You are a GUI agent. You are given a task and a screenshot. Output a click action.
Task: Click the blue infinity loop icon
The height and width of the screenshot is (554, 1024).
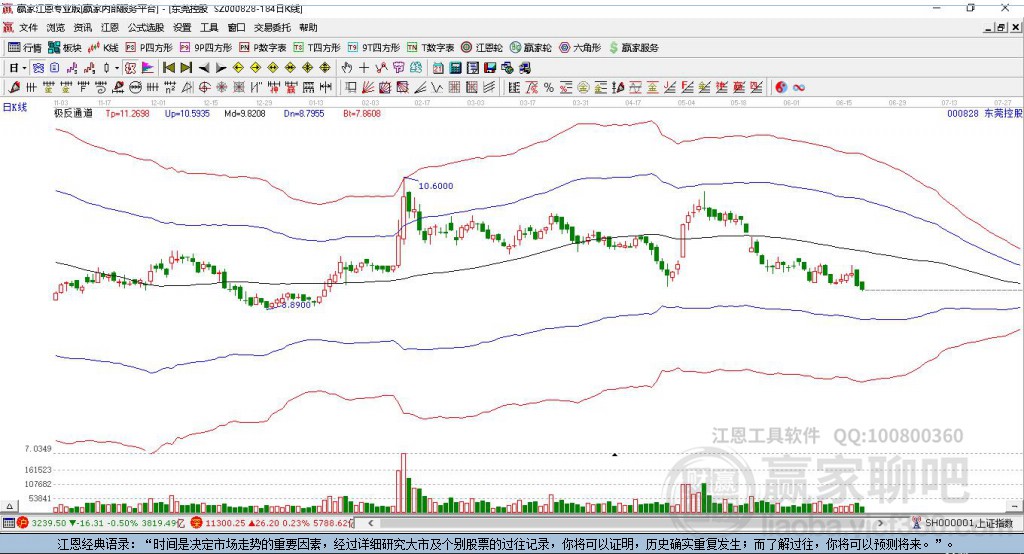[x=799, y=87]
